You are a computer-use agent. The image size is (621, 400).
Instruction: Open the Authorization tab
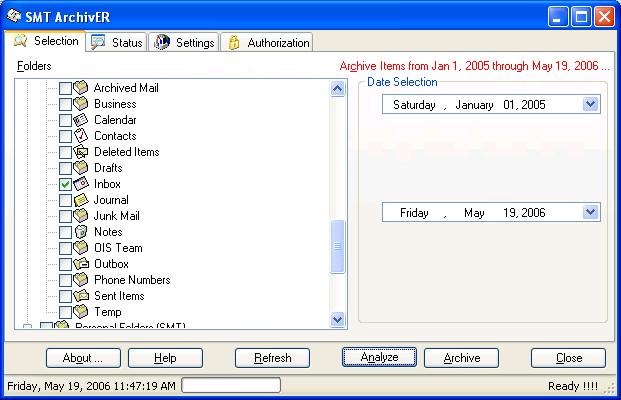coord(267,43)
